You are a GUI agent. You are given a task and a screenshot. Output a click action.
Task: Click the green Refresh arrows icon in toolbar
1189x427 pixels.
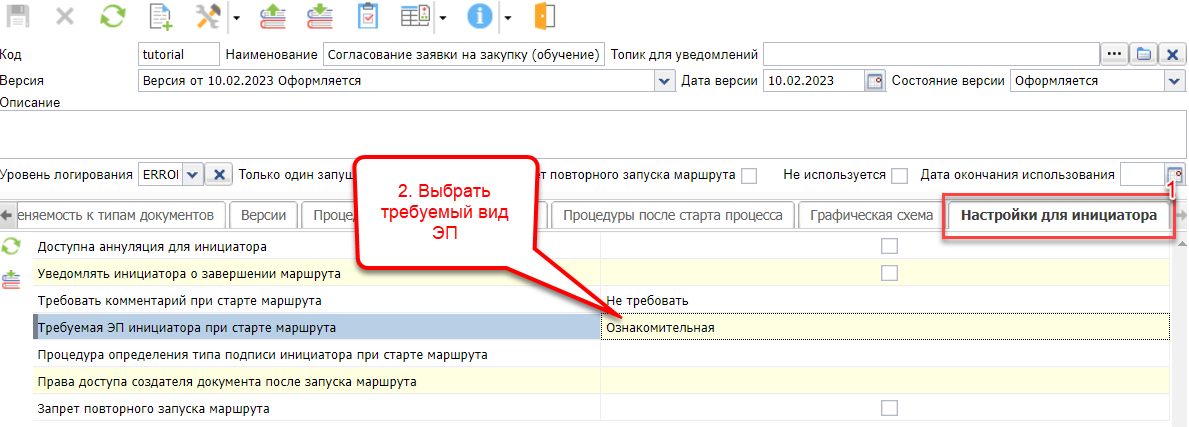115,17
